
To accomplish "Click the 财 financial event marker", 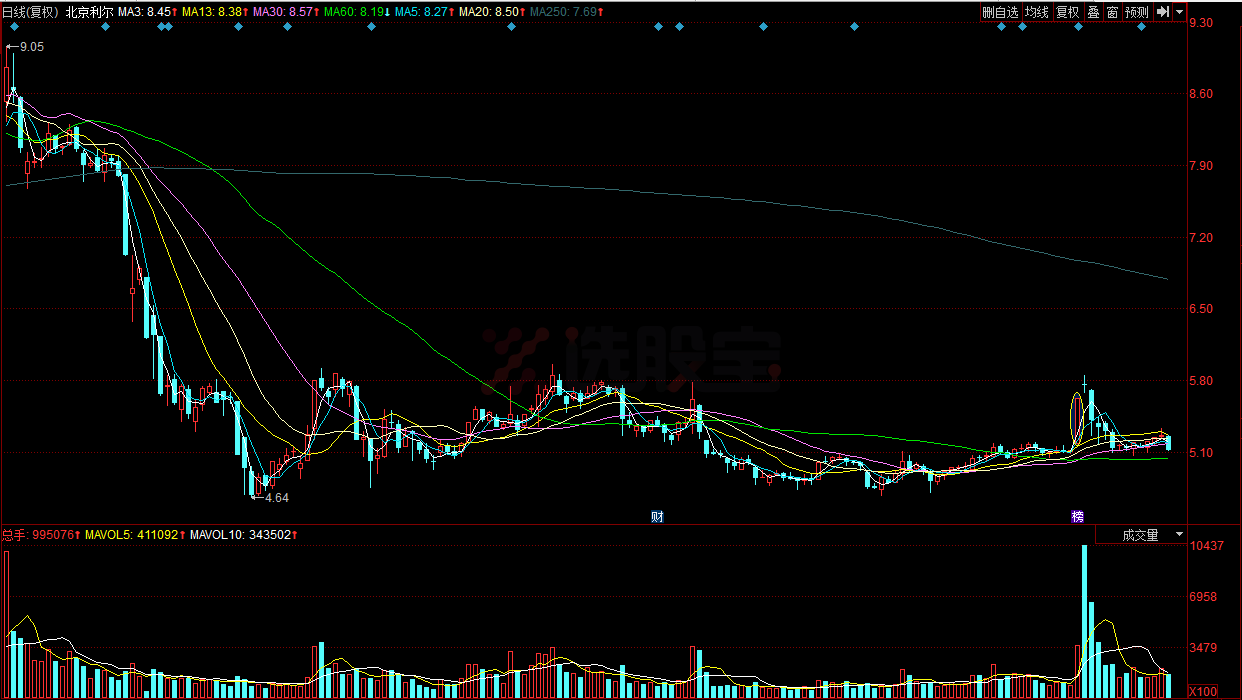I will point(657,517).
